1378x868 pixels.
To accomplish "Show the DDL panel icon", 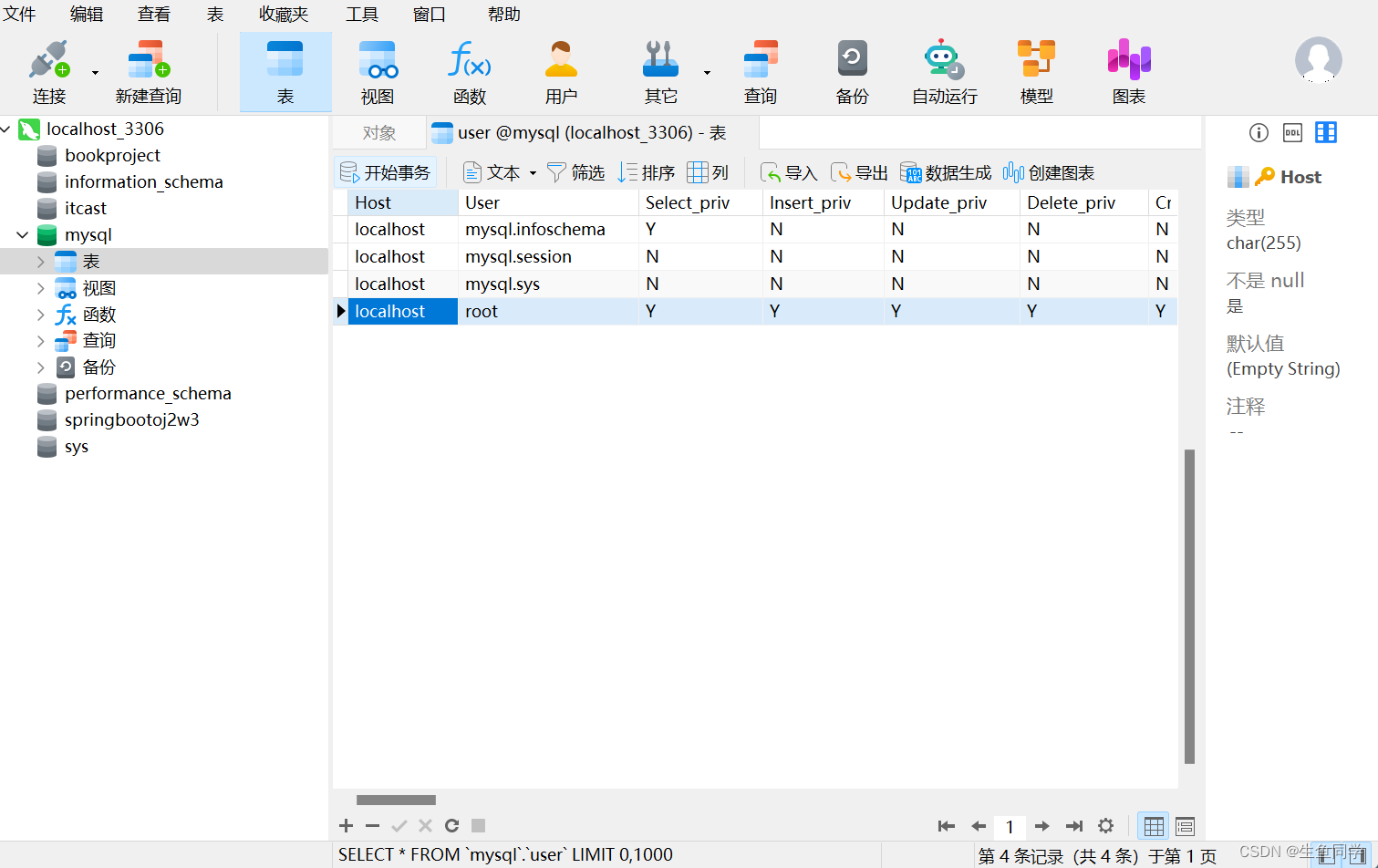I will (x=1292, y=133).
